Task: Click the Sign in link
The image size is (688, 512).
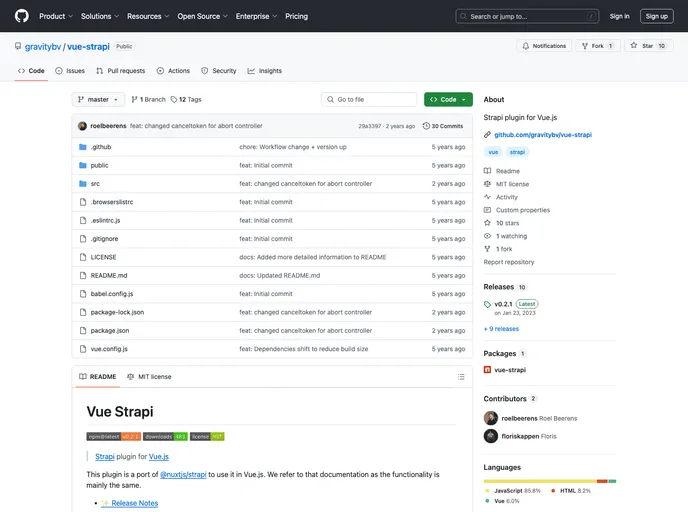Action: coord(619,16)
